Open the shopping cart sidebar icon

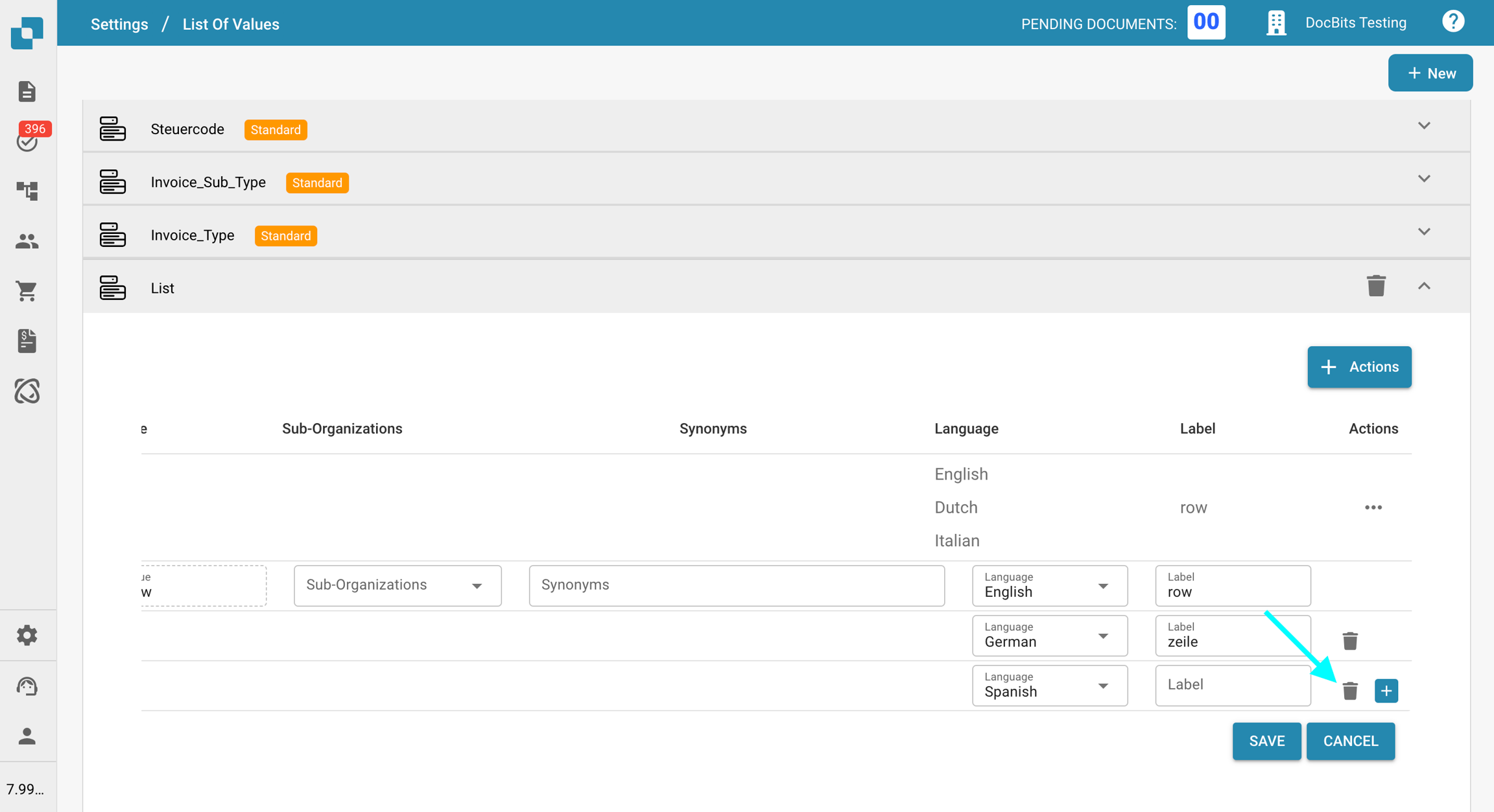pos(27,291)
